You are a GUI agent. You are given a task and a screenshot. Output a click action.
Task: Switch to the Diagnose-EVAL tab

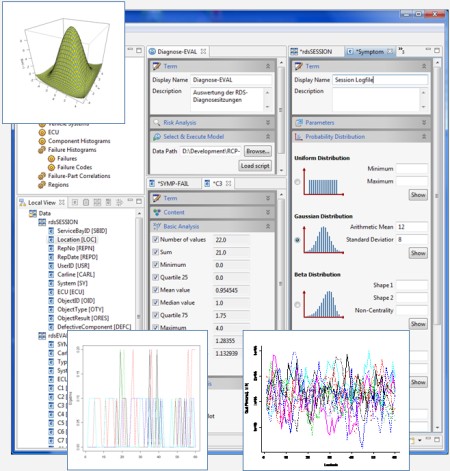coord(178,52)
